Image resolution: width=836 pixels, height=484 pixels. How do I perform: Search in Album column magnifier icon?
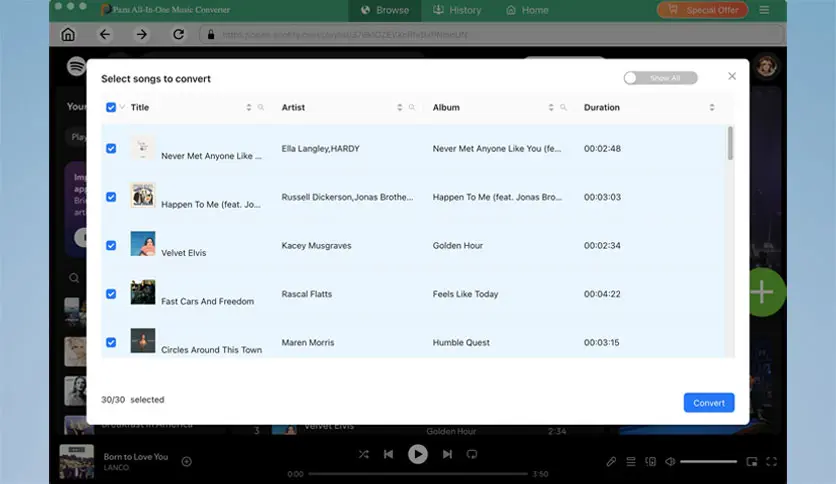click(x=563, y=107)
